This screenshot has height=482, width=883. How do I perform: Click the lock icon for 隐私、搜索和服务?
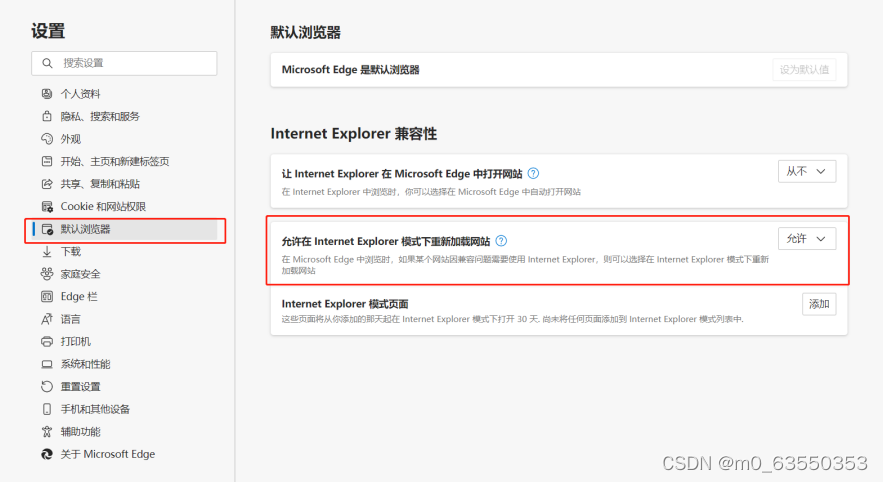pos(47,116)
